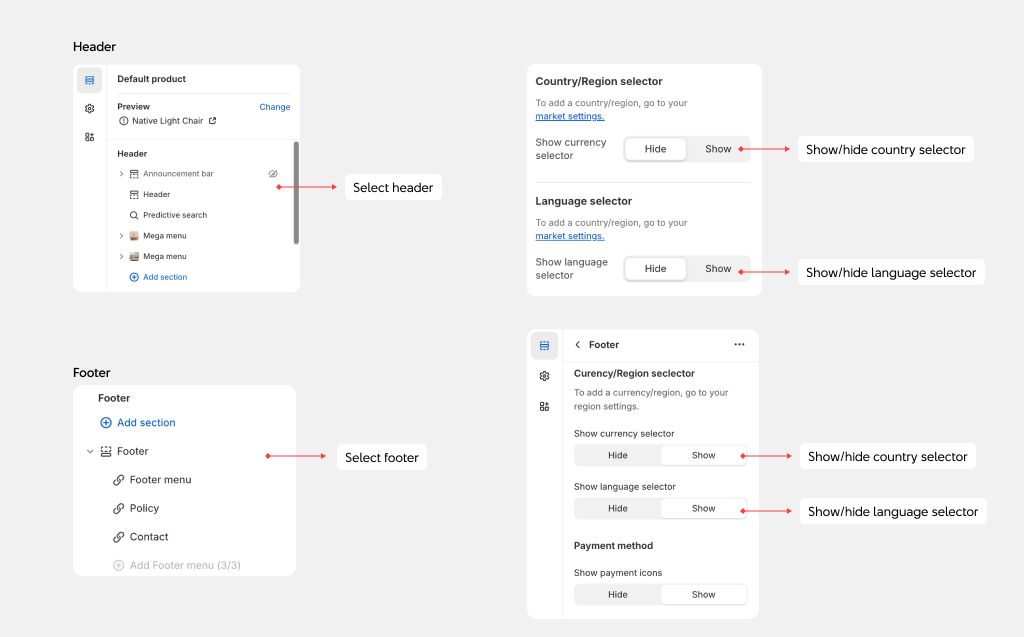Screen dimensions: 1024x637
Task: Click the gear icon in Footer settings sidebar
Action: 544,376
